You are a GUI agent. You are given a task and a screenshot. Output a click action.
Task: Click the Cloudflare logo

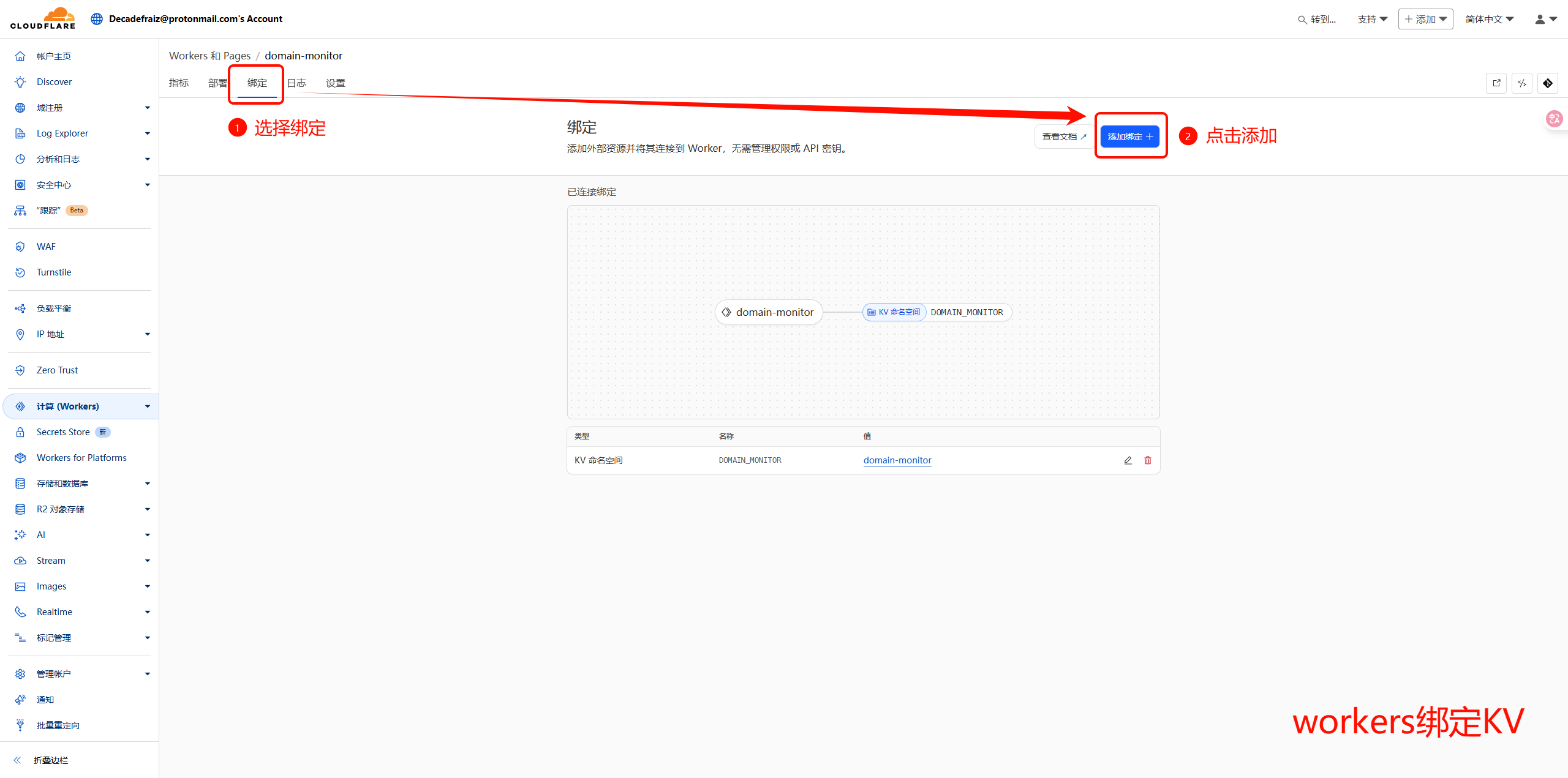click(43, 18)
